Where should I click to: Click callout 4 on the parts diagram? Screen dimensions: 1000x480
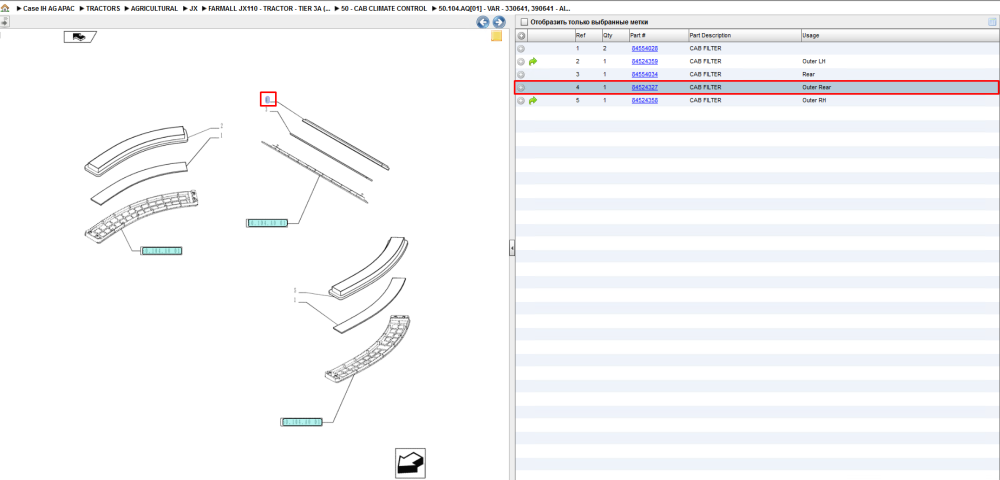pos(268,99)
